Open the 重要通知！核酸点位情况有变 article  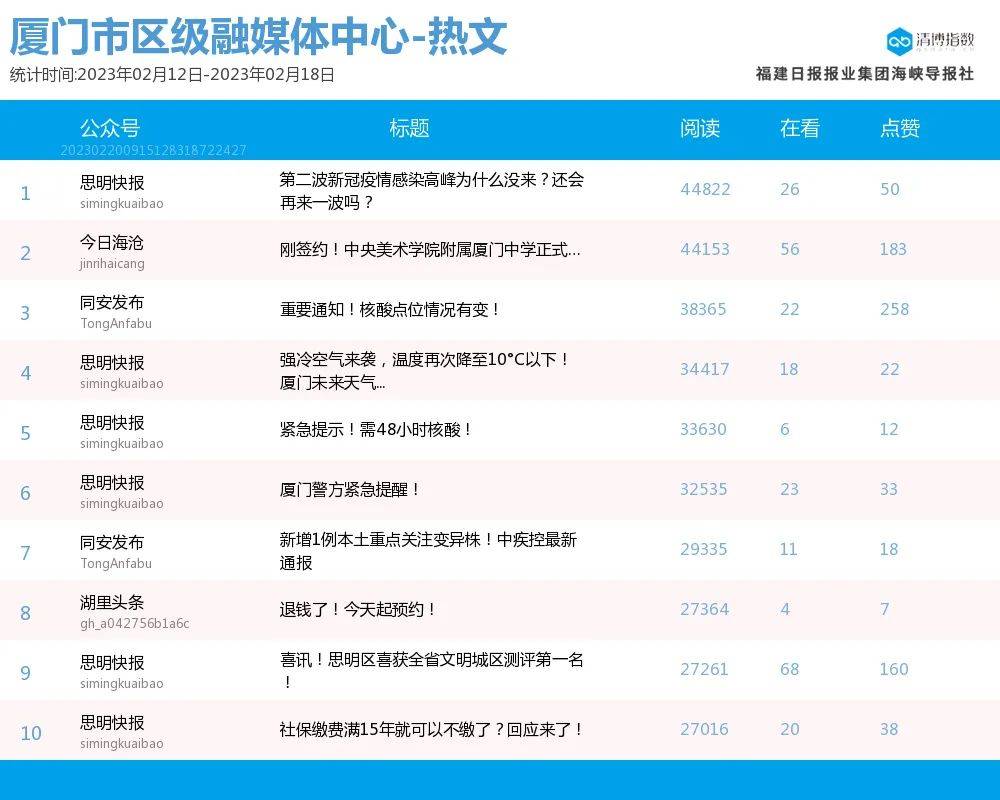[390, 310]
